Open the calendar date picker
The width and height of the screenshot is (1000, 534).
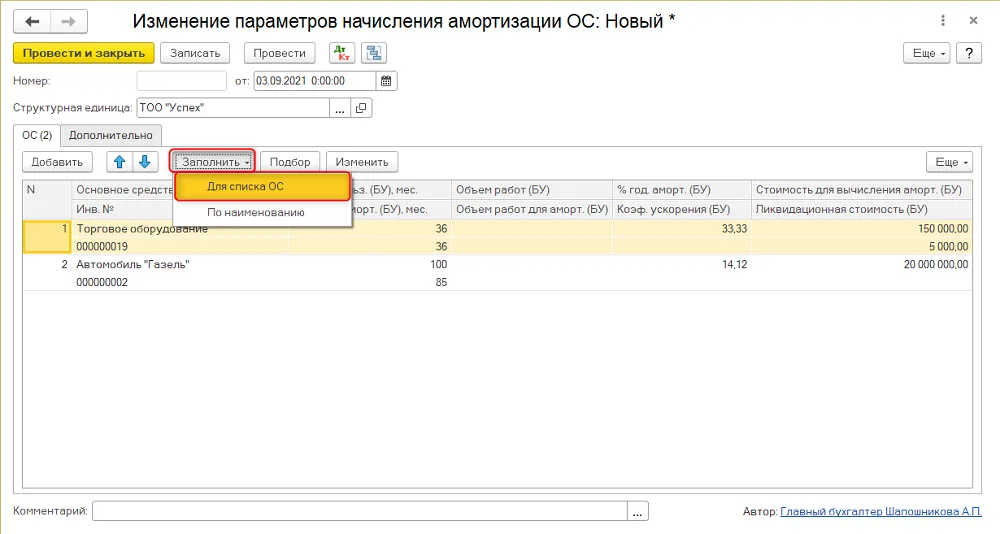coord(386,81)
